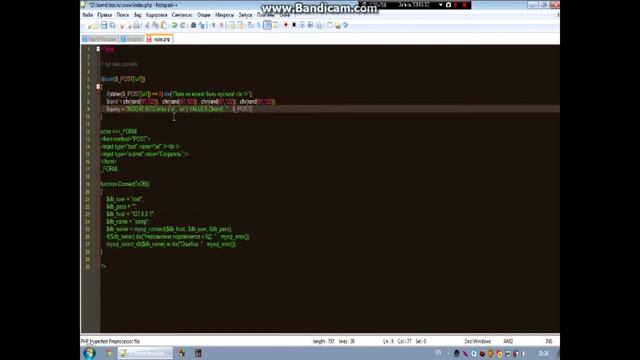Open the Поиск menu
The height and width of the screenshot is (360, 640).
point(123,15)
